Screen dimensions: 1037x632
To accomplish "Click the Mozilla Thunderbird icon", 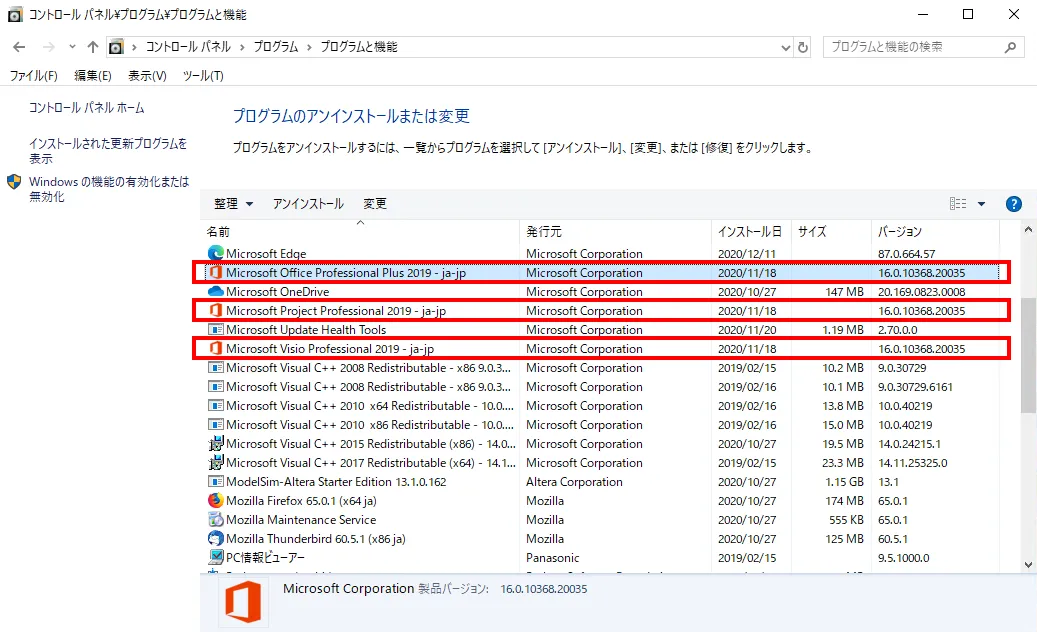I will (x=215, y=538).
